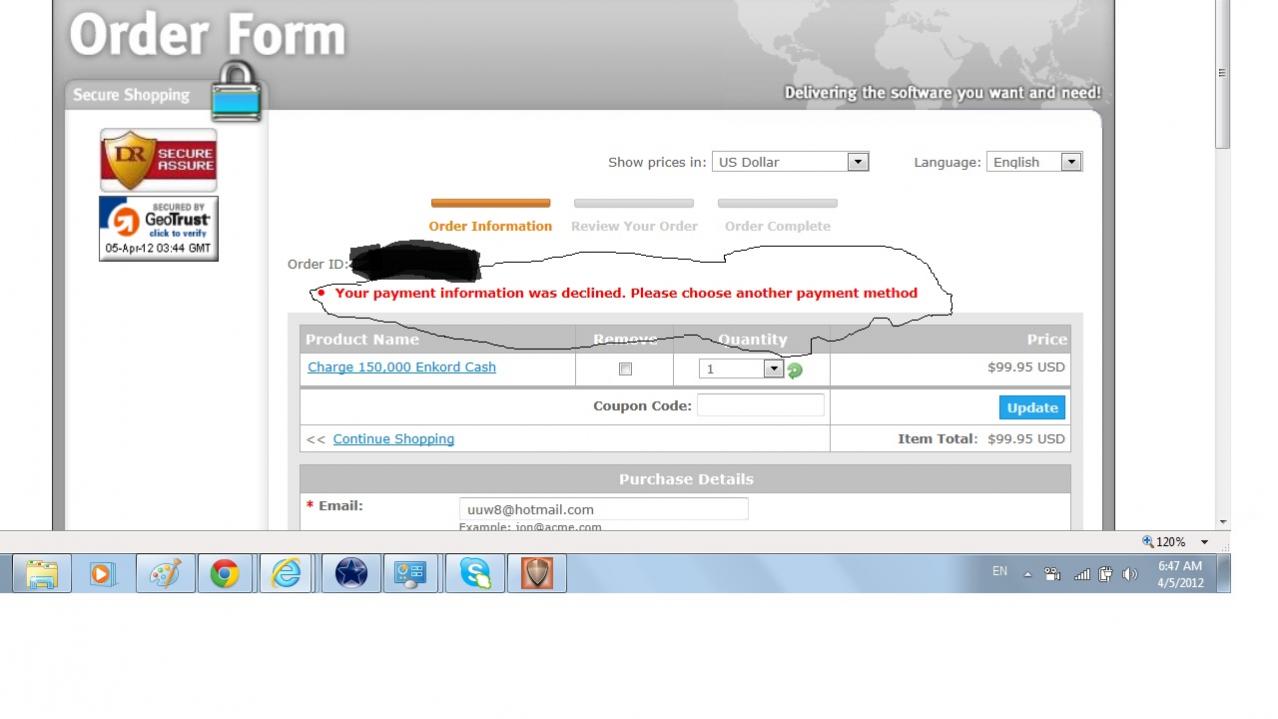Click the Review Your Order step tab
1278x719 pixels.
point(634,226)
